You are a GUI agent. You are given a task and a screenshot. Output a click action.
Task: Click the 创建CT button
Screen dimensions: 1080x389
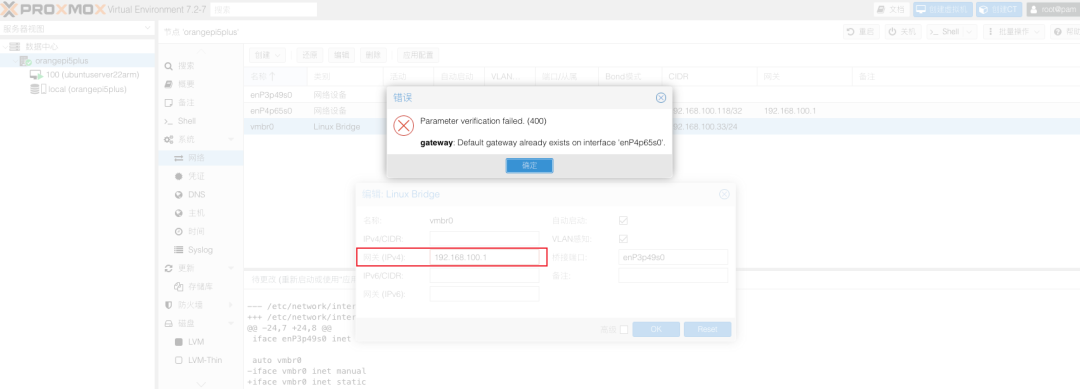999,10
